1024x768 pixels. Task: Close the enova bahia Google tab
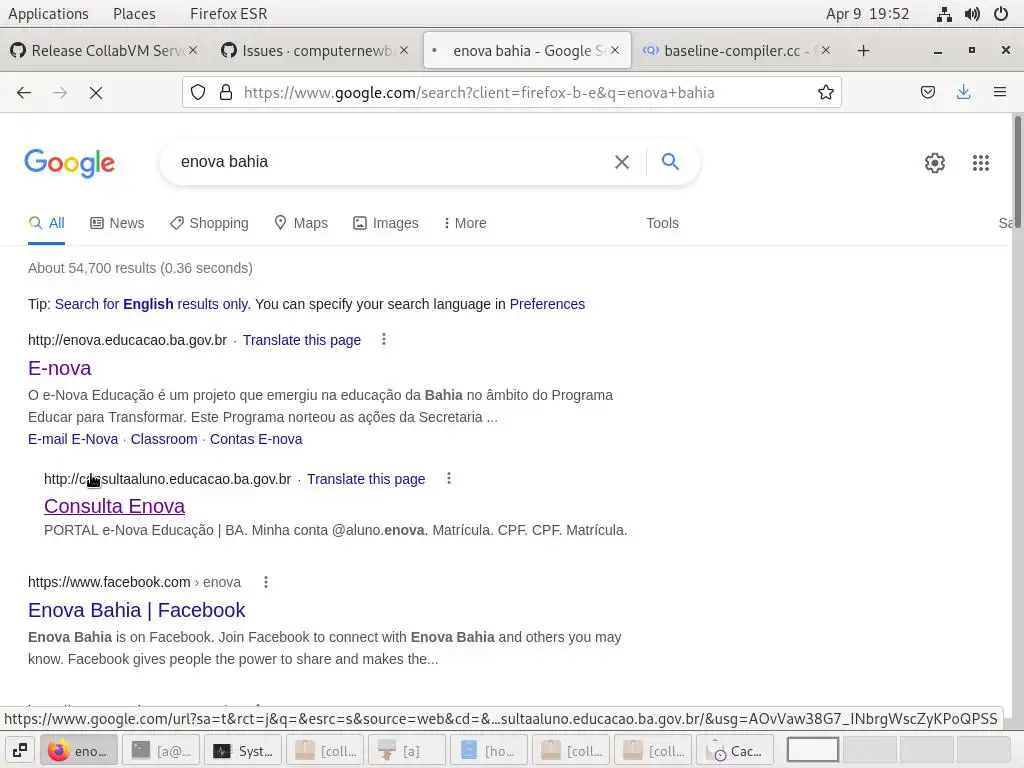click(615, 50)
